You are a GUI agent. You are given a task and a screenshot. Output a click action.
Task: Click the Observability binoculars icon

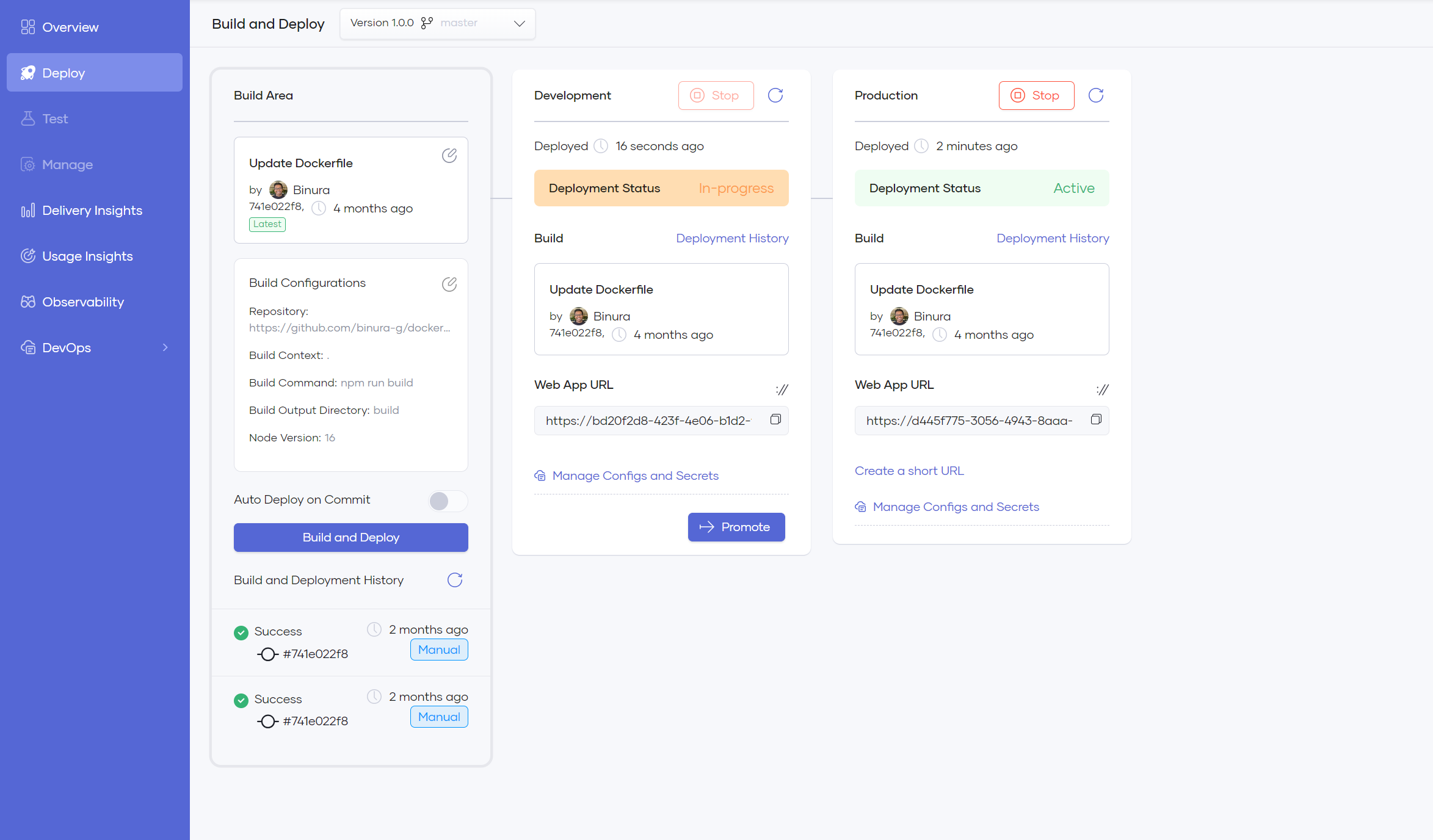click(x=27, y=302)
